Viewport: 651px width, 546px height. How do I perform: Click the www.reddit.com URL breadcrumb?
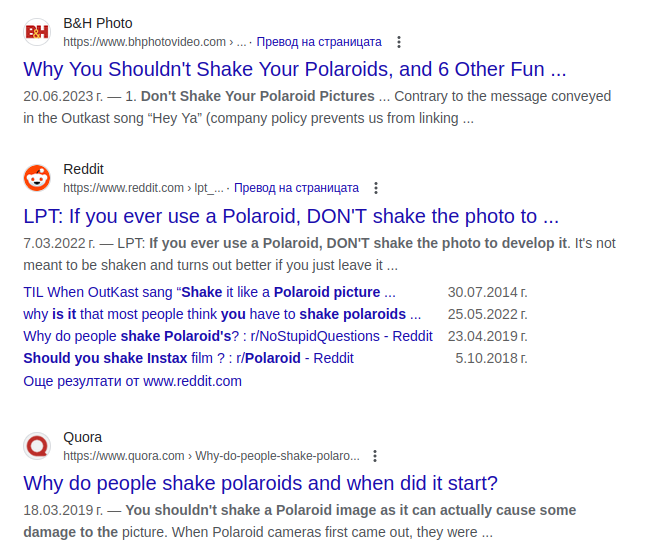(124, 188)
